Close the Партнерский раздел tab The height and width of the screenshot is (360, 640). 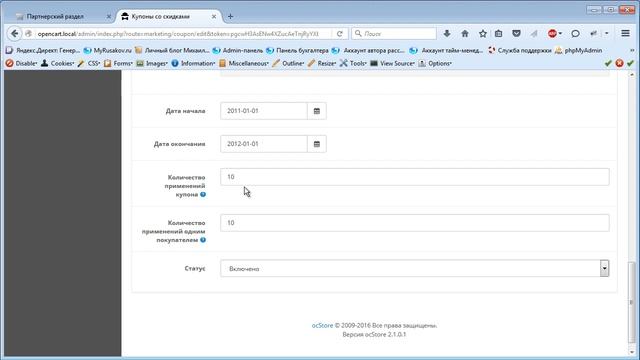109,16
